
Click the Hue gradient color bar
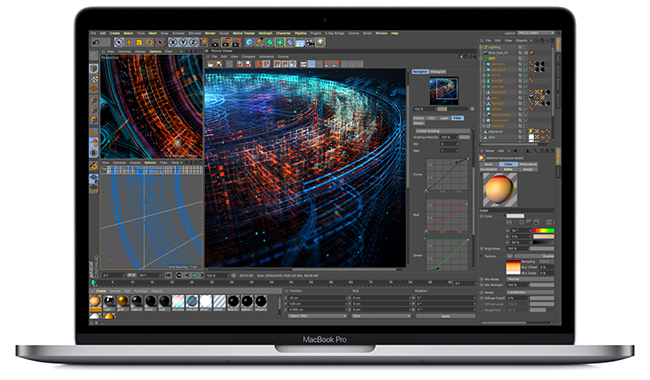(x=543, y=230)
